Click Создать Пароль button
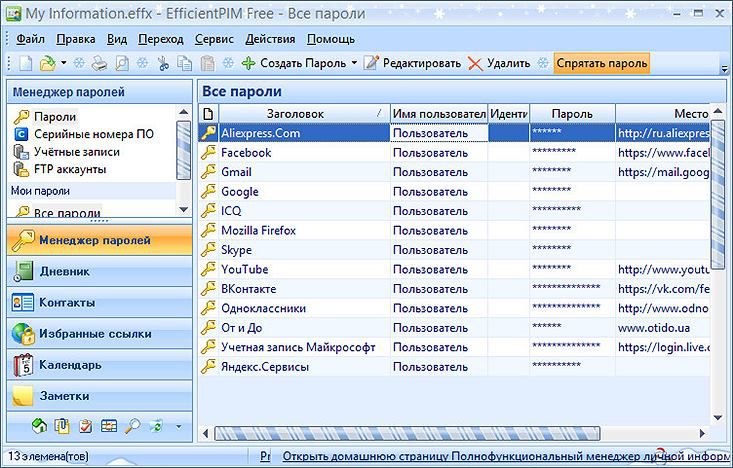 click(295, 63)
